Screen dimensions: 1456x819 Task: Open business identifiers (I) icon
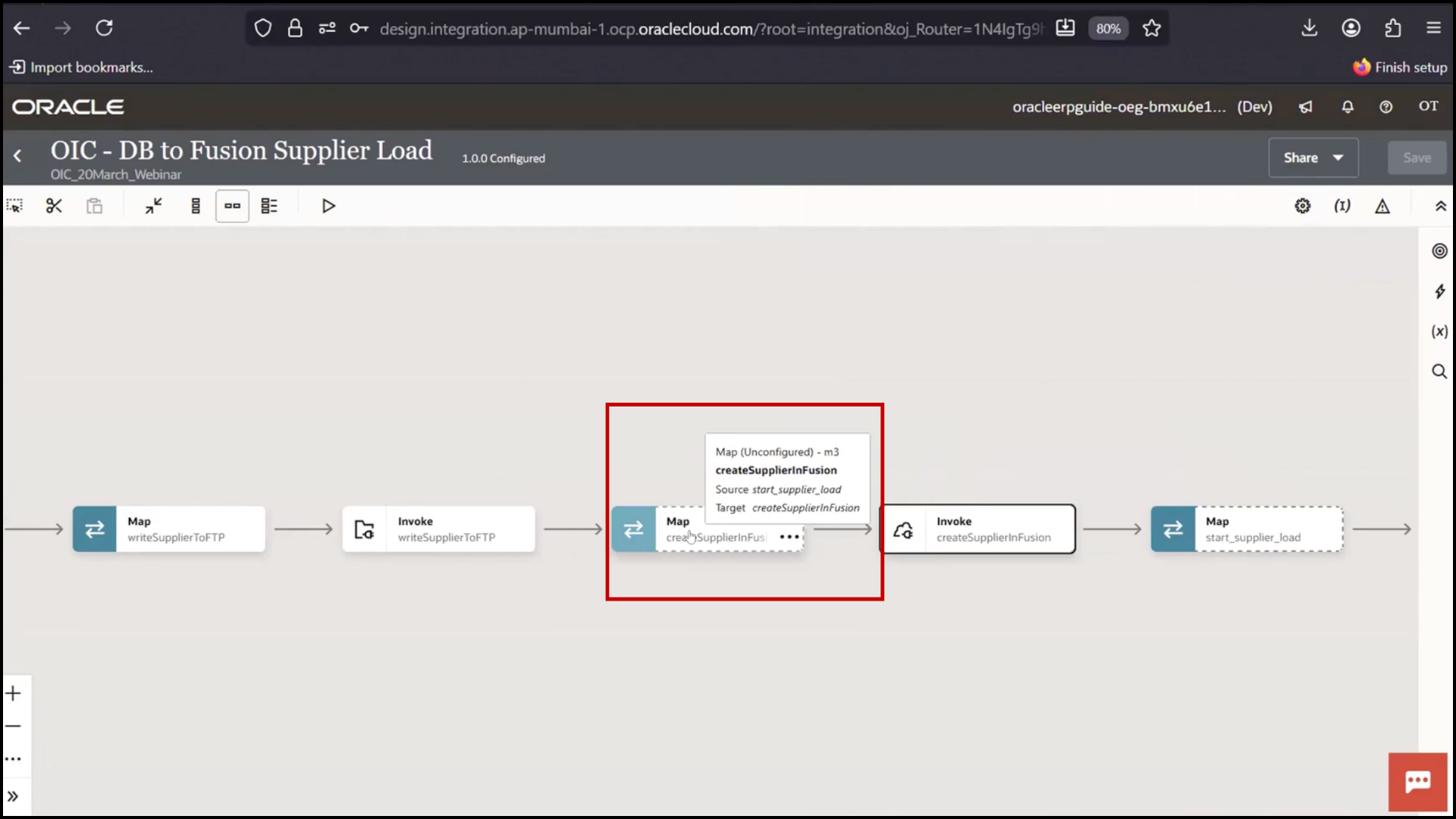tap(1342, 206)
